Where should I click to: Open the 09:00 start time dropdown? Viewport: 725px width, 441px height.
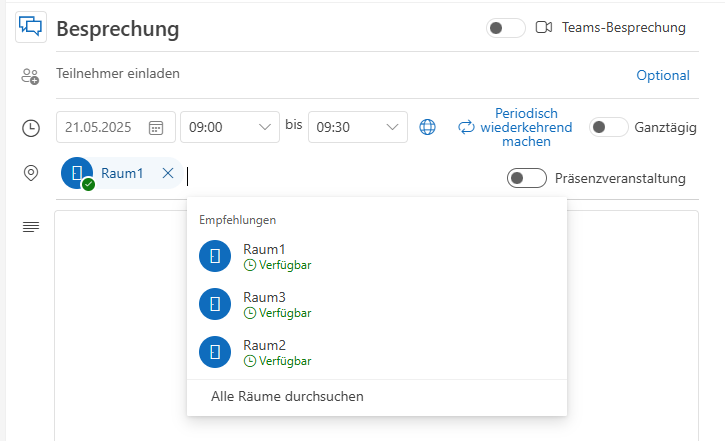pyautogui.click(x=266, y=127)
